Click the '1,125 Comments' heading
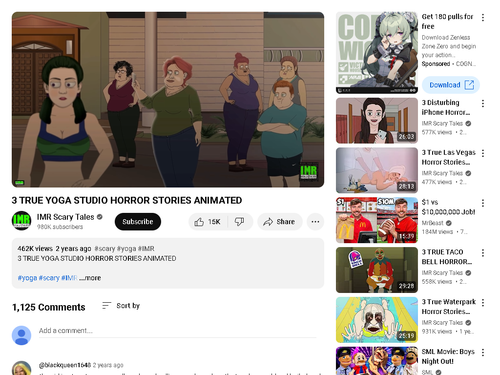This screenshot has width=500, height=375. (x=49, y=307)
